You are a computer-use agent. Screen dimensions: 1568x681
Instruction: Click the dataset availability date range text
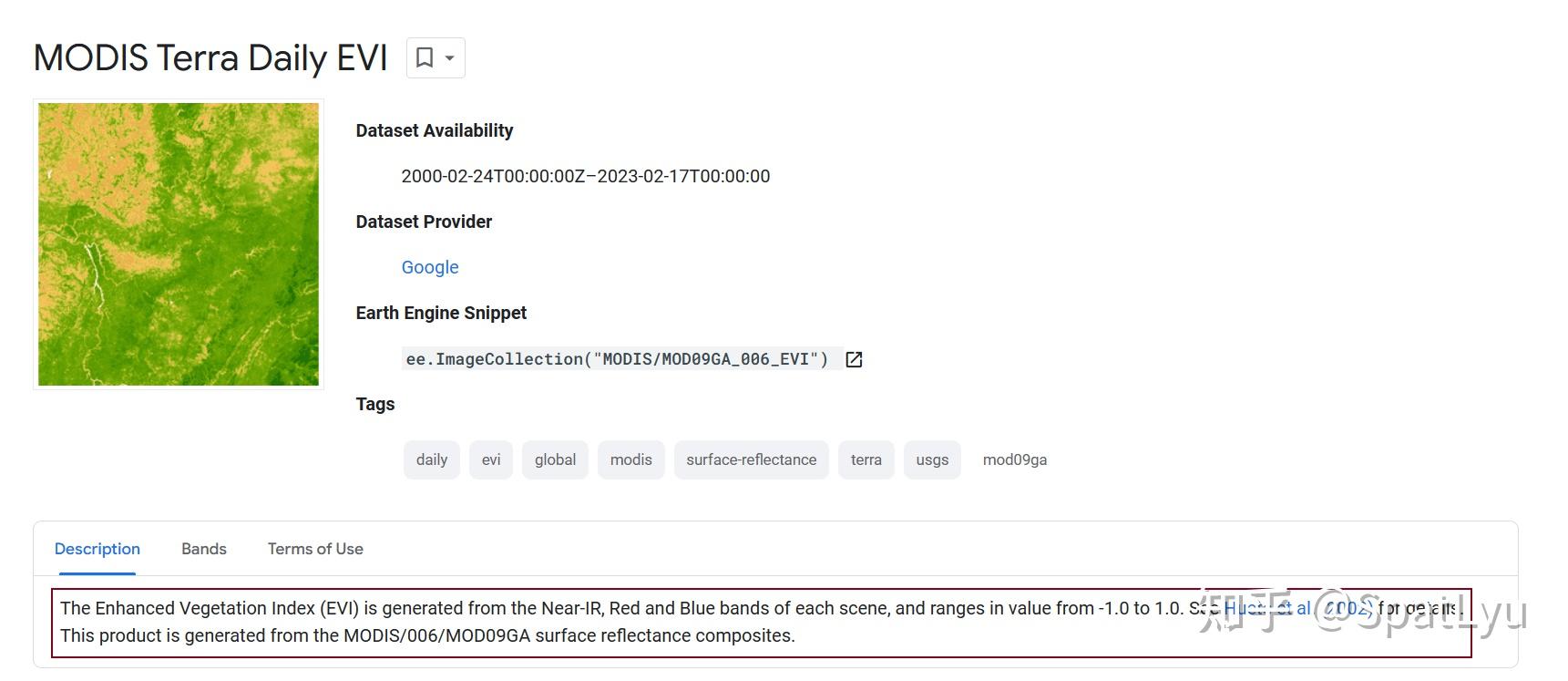(x=586, y=176)
